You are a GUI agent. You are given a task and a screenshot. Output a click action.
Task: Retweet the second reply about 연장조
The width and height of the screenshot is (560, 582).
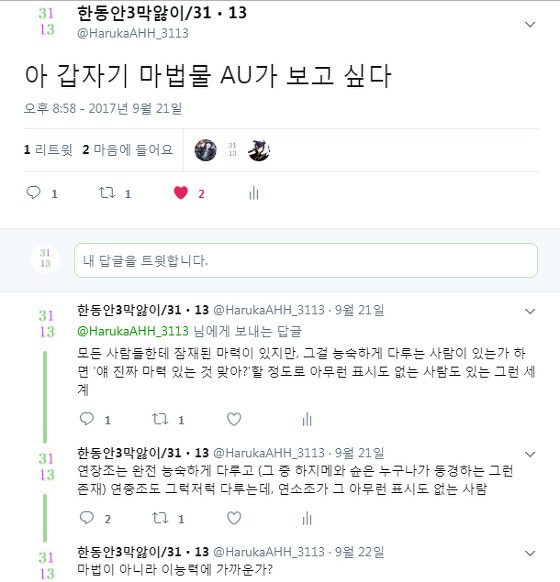point(160,518)
